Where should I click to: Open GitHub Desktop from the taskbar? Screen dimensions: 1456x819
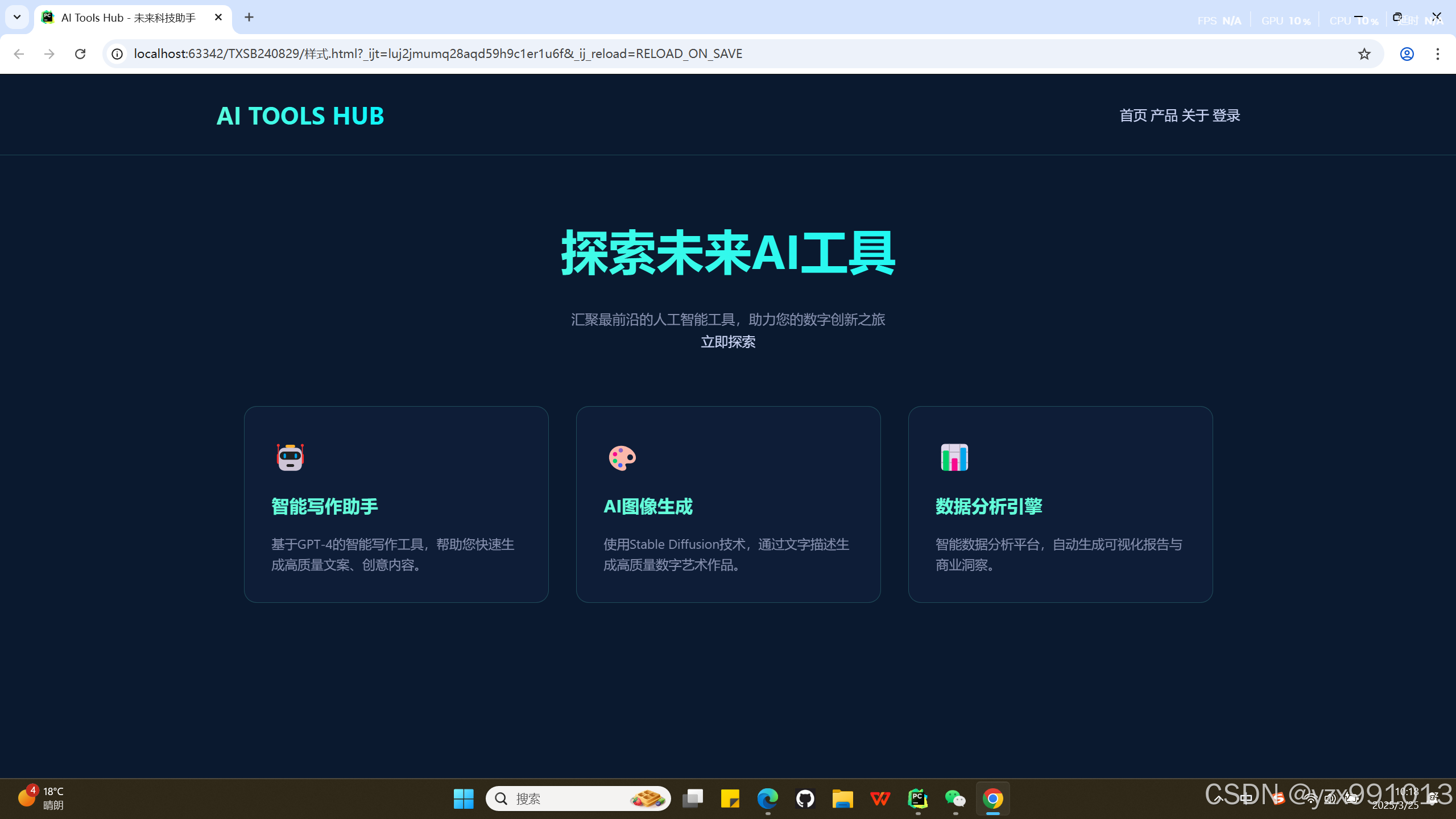pos(805,799)
